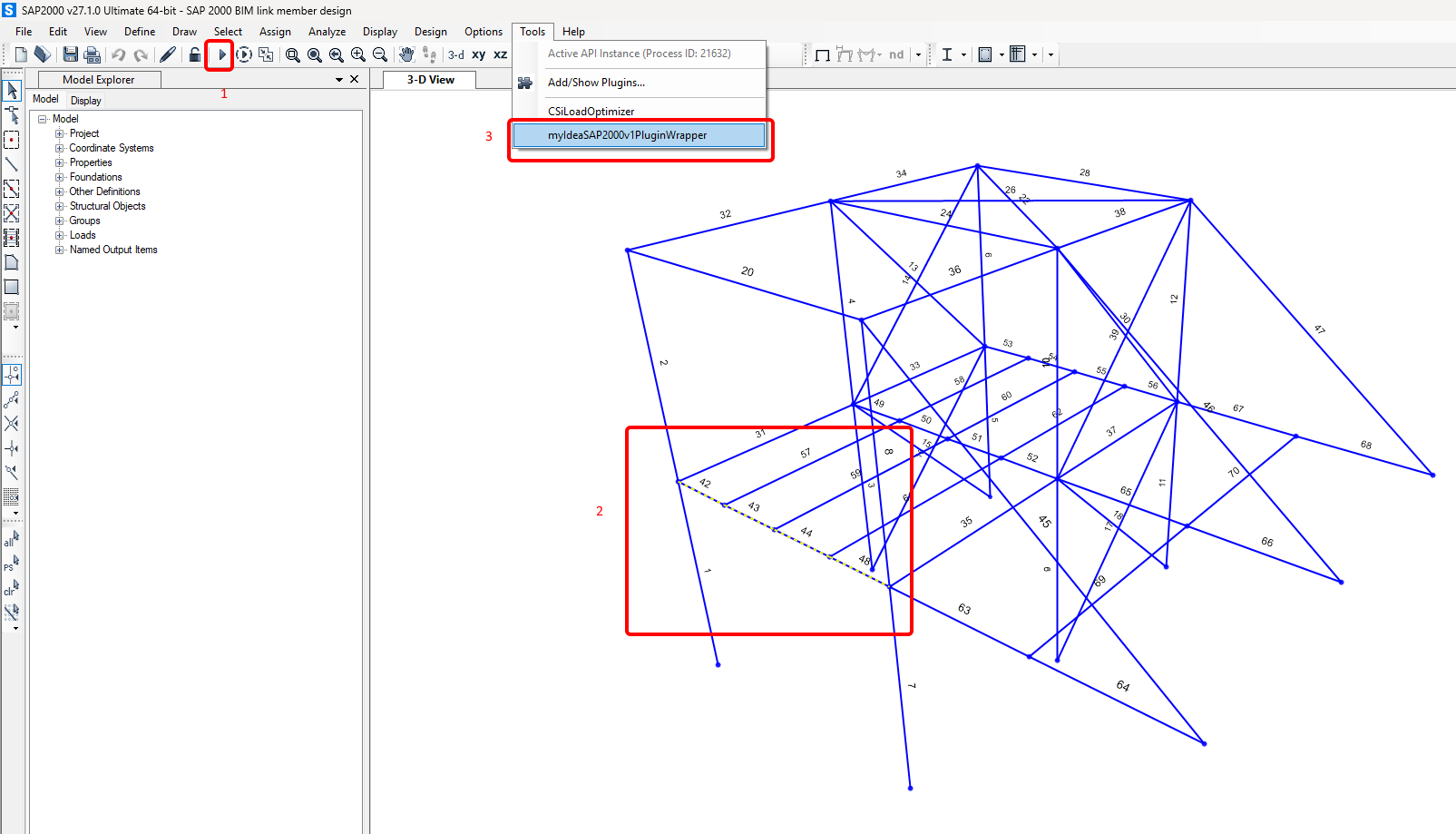Show undeformed shape frame icon
1456x834 pixels.
tap(823, 54)
